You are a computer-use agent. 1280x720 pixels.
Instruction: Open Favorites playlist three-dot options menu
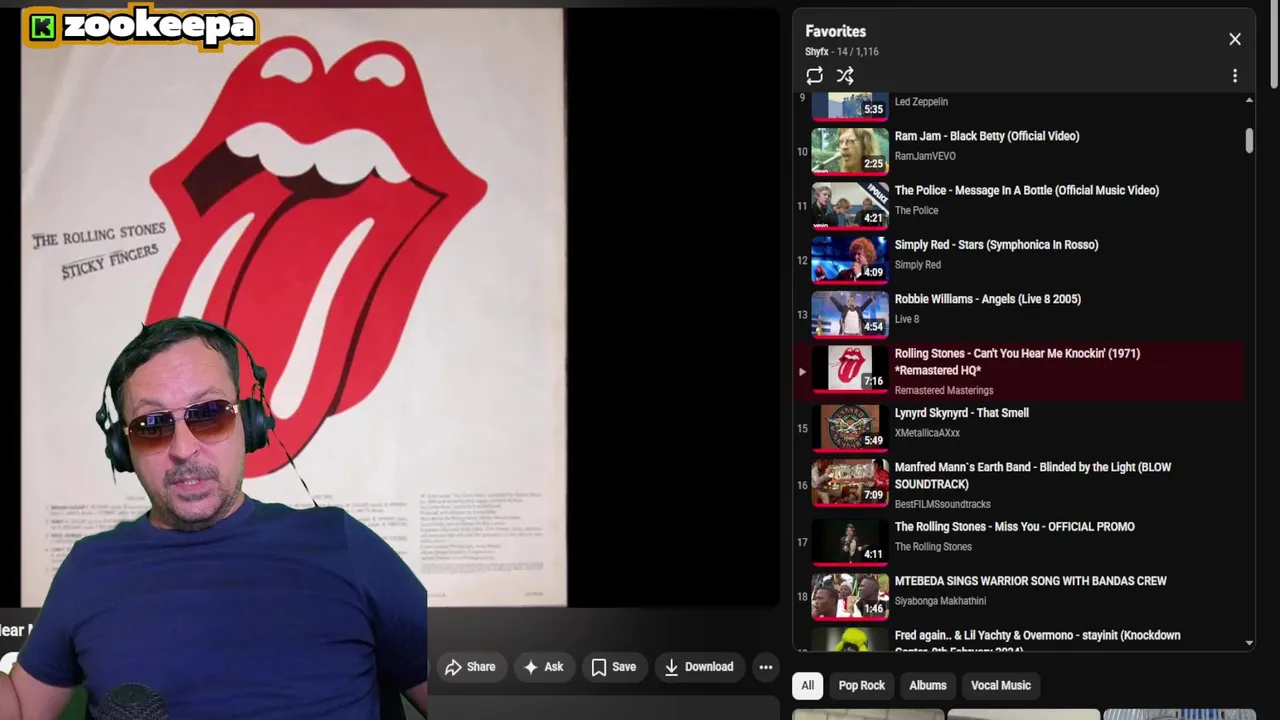(1235, 76)
